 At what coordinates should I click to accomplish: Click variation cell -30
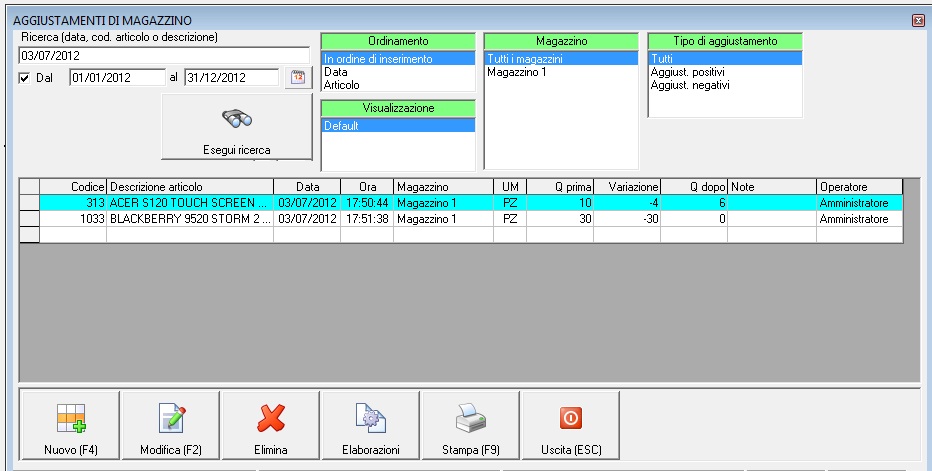[x=627, y=219]
